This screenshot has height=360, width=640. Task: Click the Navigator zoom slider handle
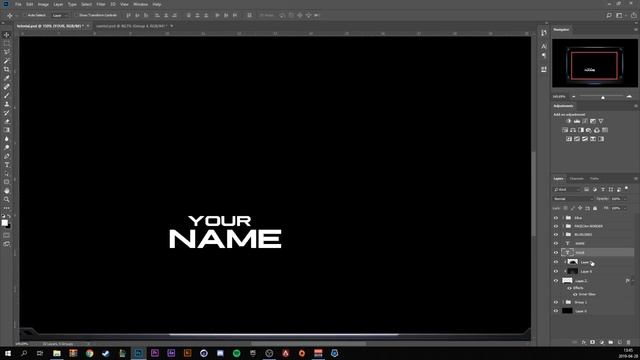(x=602, y=97)
